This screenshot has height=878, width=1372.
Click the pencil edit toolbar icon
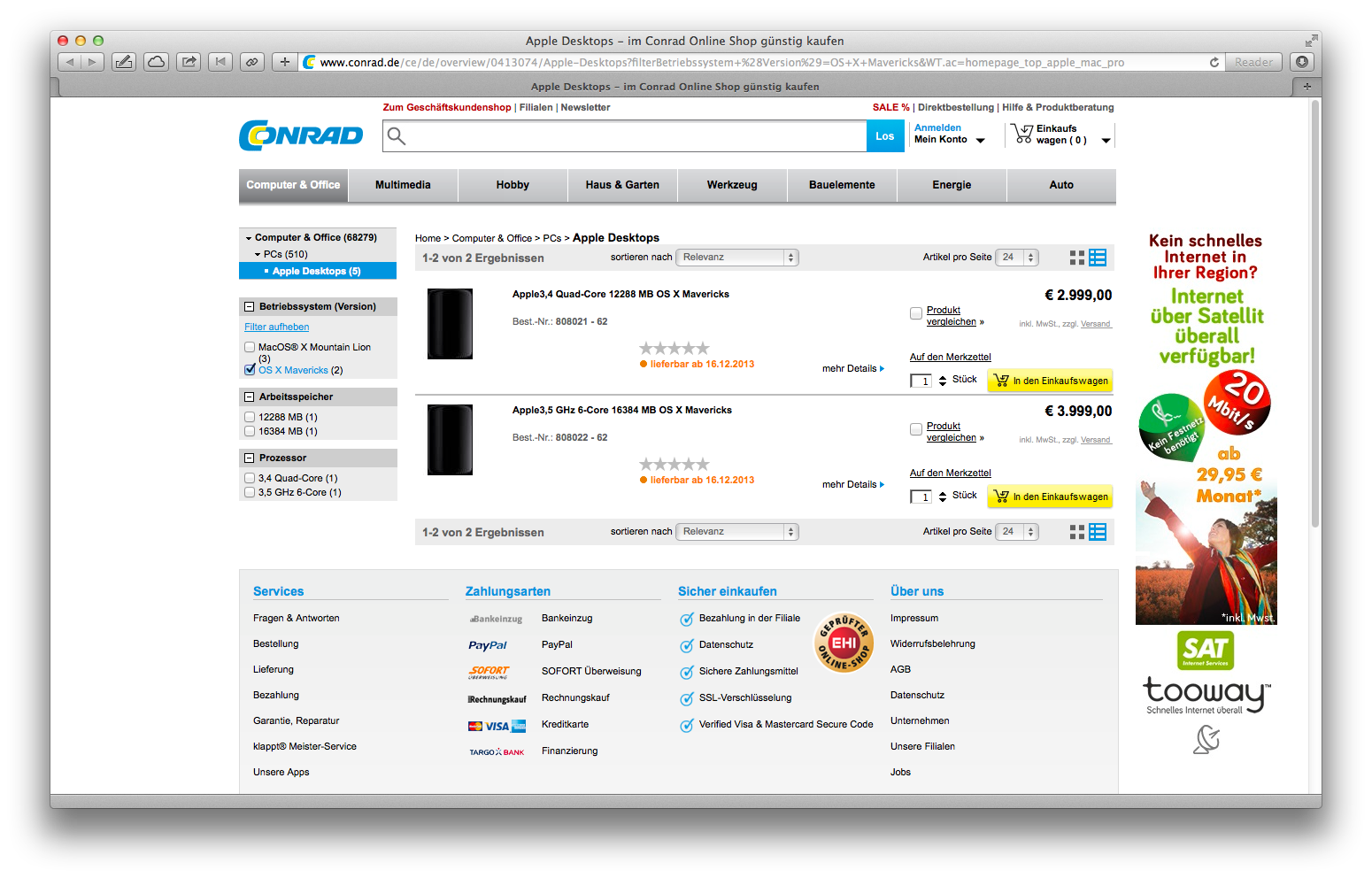tap(124, 62)
